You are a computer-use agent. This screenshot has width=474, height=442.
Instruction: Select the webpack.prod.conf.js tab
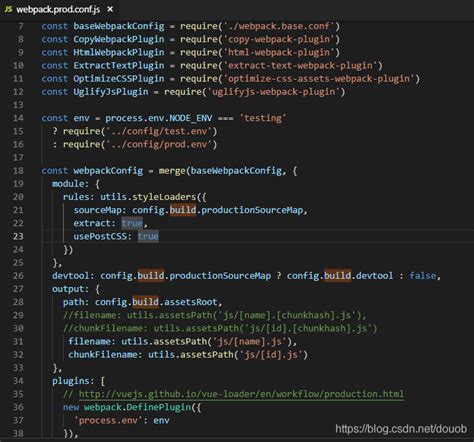coord(58,9)
